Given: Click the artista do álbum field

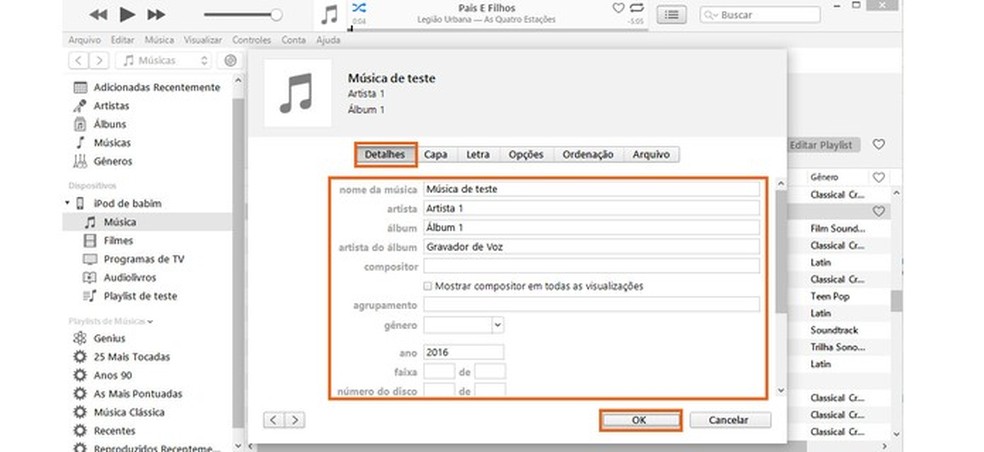Looking at the screenshot, I should 591,247.
